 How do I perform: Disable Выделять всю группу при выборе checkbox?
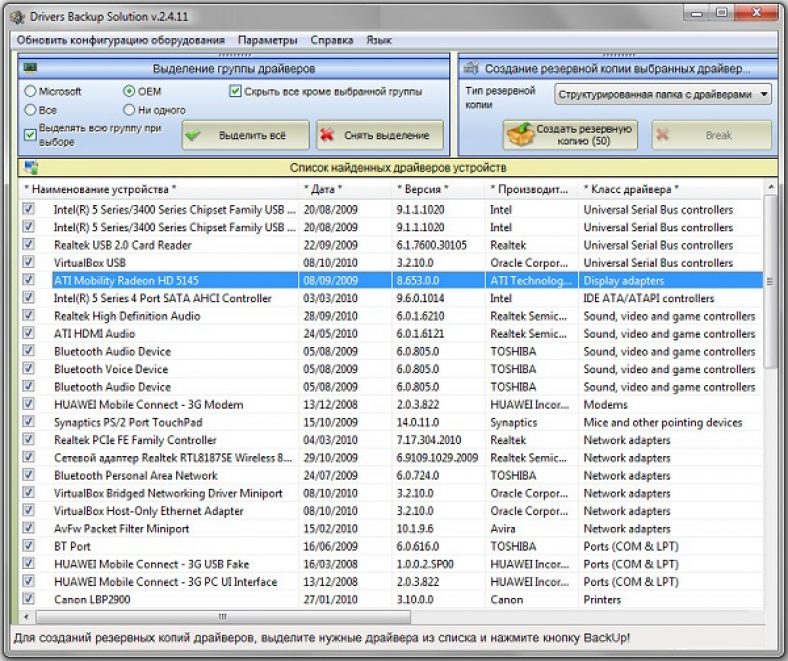pyautogui.click(x=30, y=135)
